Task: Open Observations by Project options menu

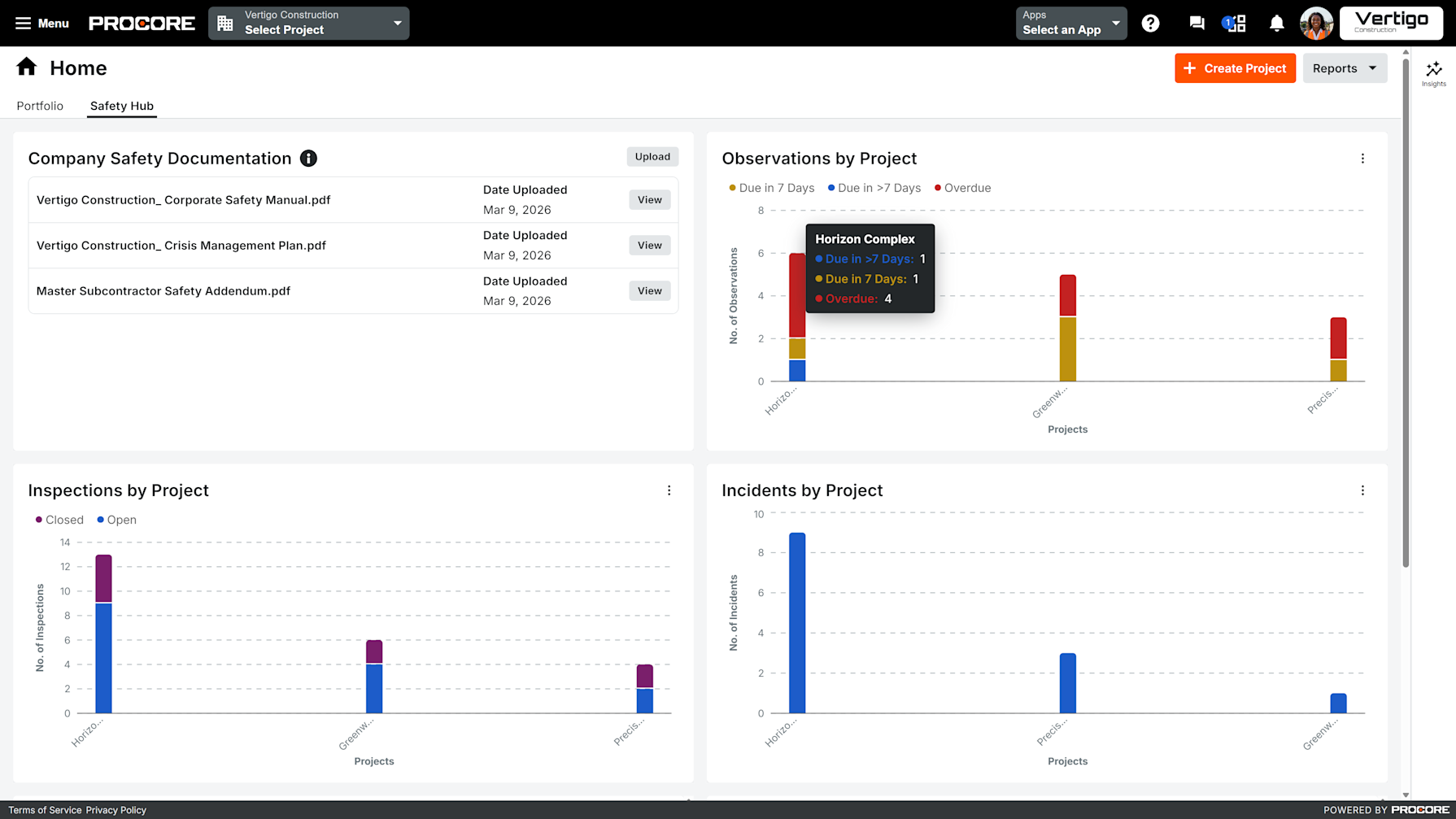Action: (x=1362, y=159)
